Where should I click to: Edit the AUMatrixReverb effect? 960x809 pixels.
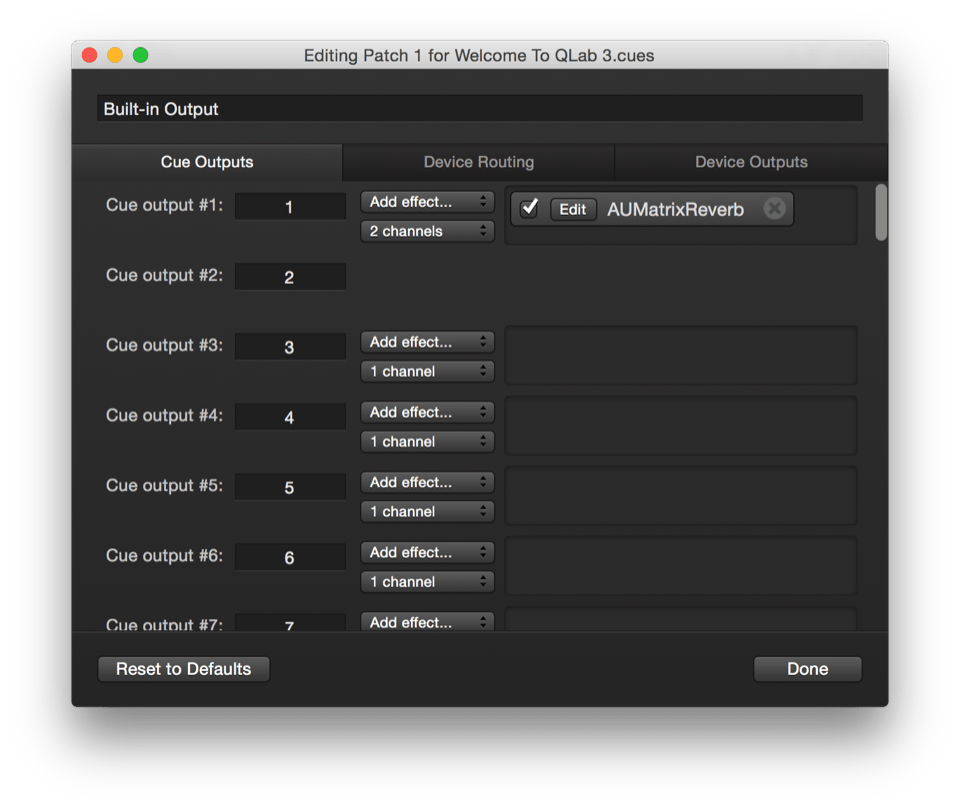[573, 209]
